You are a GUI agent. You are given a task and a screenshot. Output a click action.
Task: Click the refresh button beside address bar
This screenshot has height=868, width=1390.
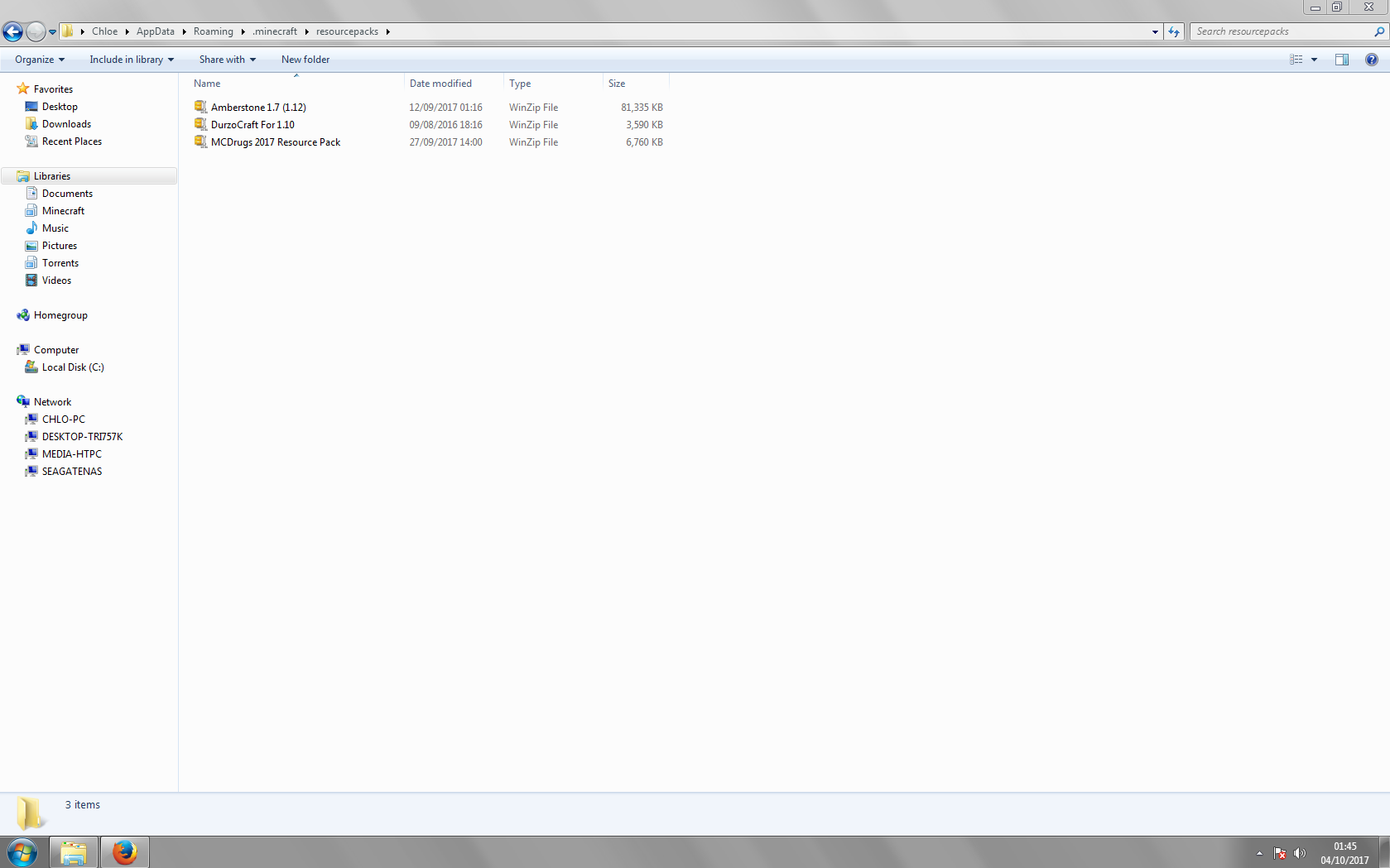(1174, 31)
